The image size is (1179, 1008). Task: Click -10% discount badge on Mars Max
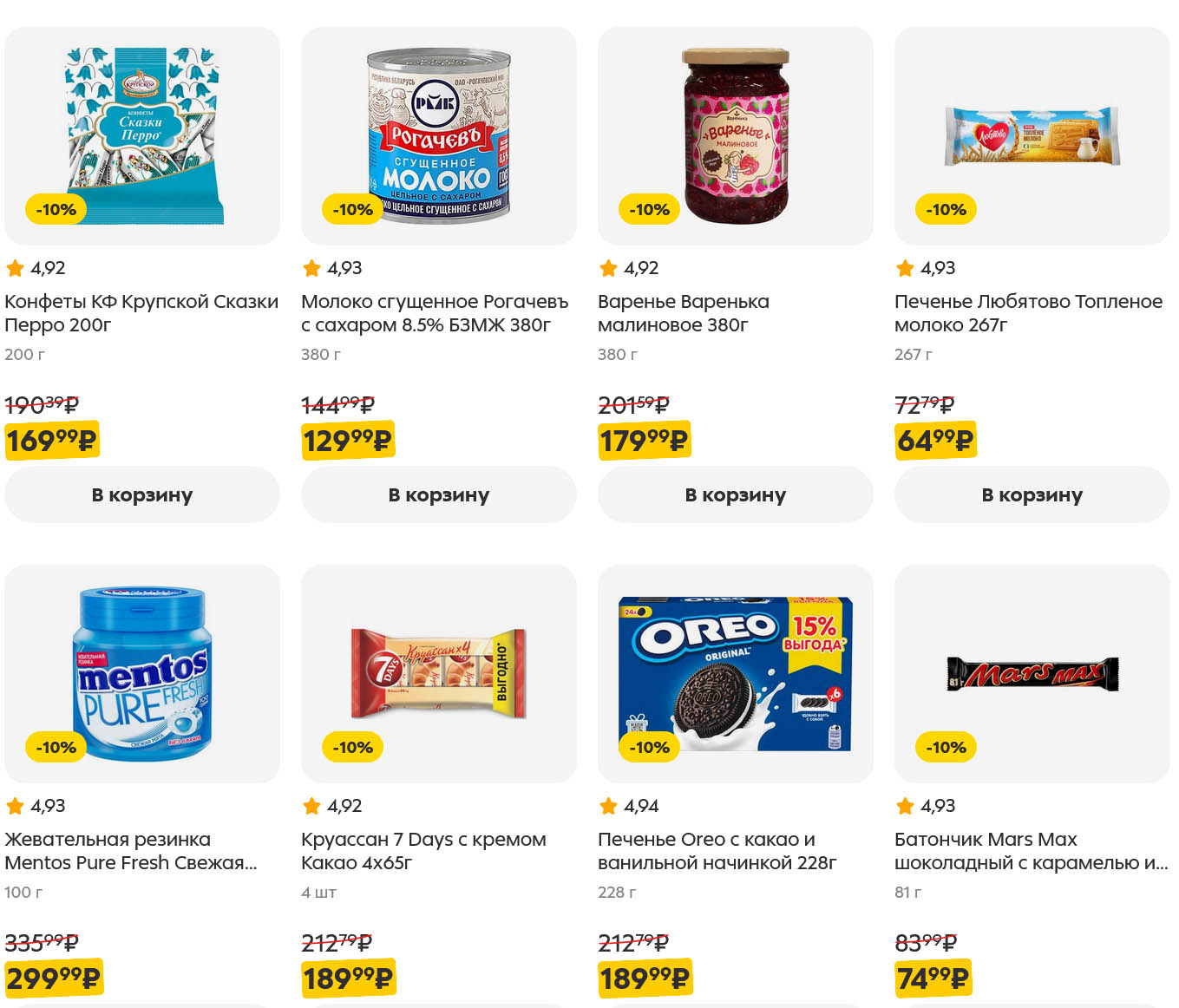click(946, 747)
